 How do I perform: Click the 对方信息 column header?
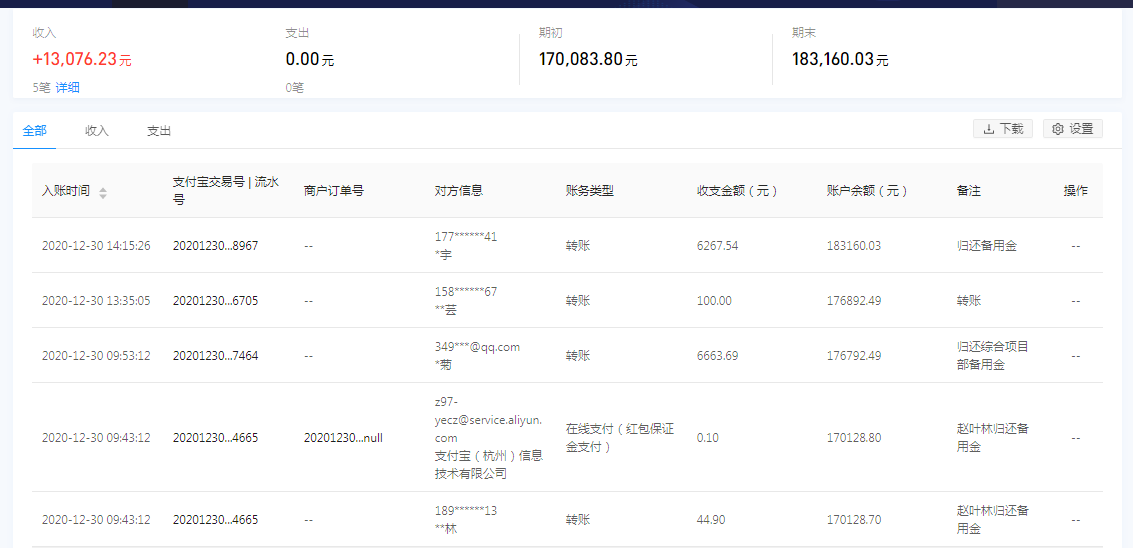[x=459, y=191]
